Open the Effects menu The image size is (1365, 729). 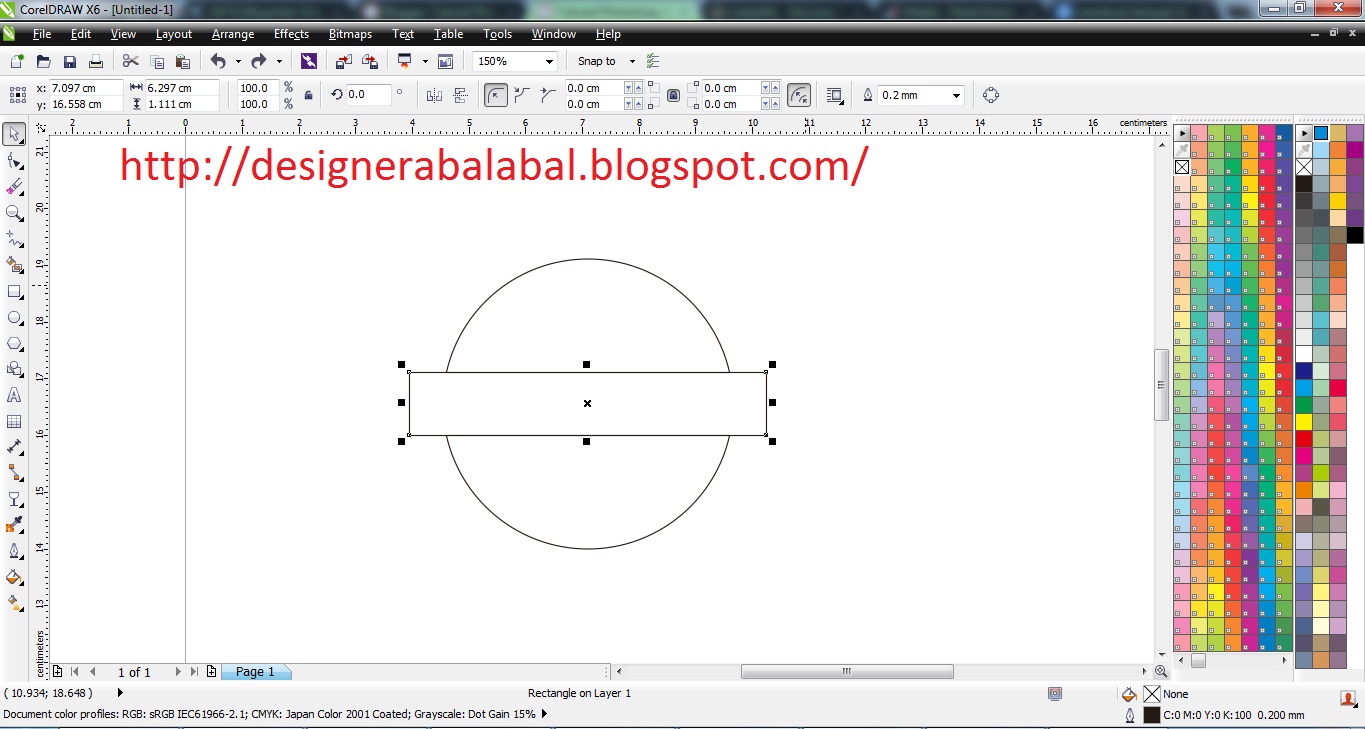point(292,34)
